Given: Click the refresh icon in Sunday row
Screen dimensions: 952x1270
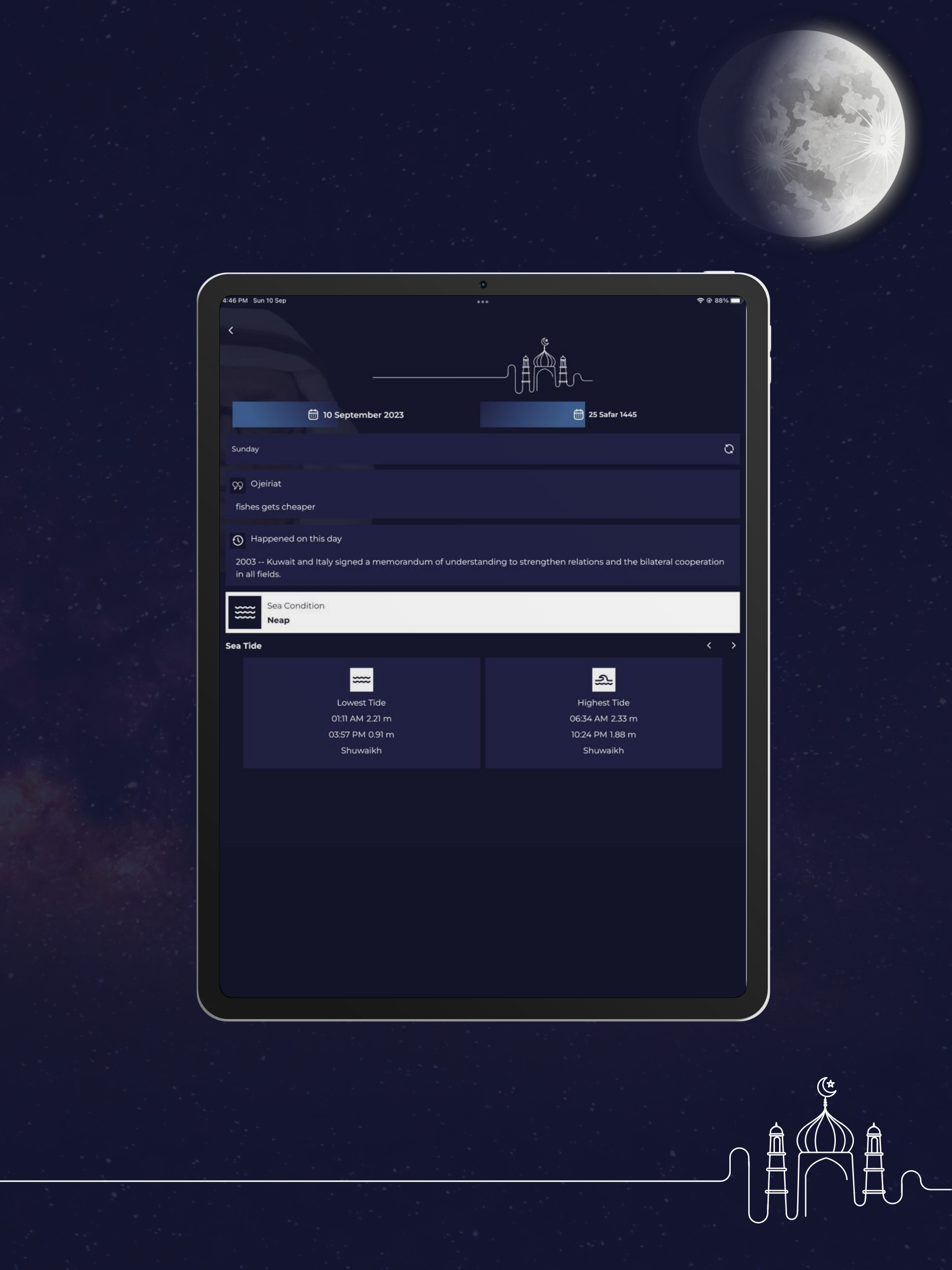Looking at the screenshot, I should (x=728, y=449).
